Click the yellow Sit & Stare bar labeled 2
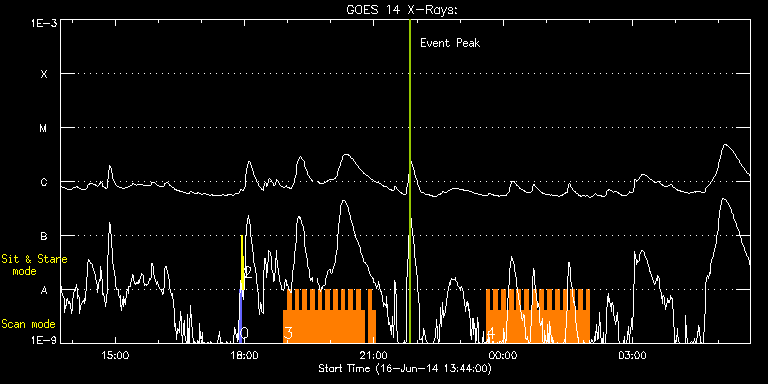The image size is (768, 384). tap(242, 262)
